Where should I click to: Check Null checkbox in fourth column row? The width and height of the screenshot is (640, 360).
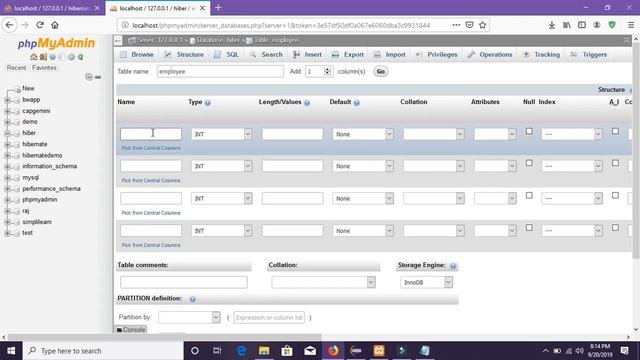click(x=529, y=228)
